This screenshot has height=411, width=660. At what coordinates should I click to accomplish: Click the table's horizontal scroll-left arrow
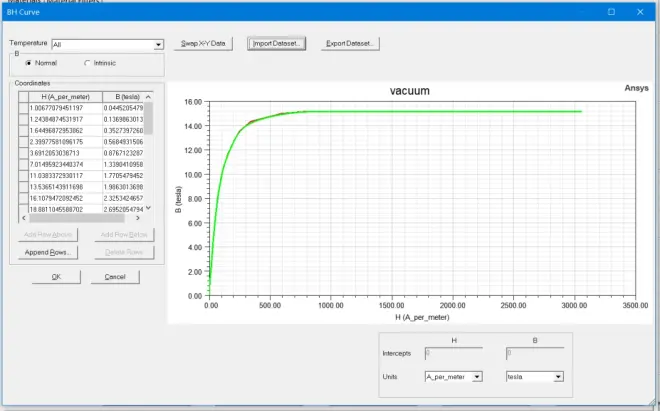pyautogui.click(x=24, y=218)
